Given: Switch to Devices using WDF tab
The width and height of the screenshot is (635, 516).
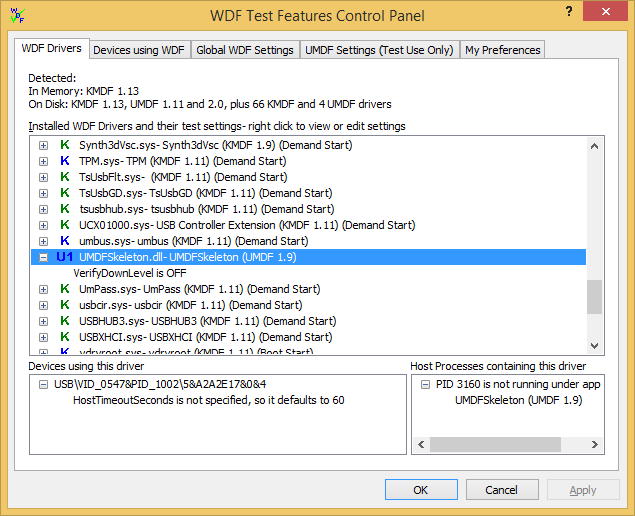Looking at the screenshot, I should pyautogui.click(x=139, y=50).
